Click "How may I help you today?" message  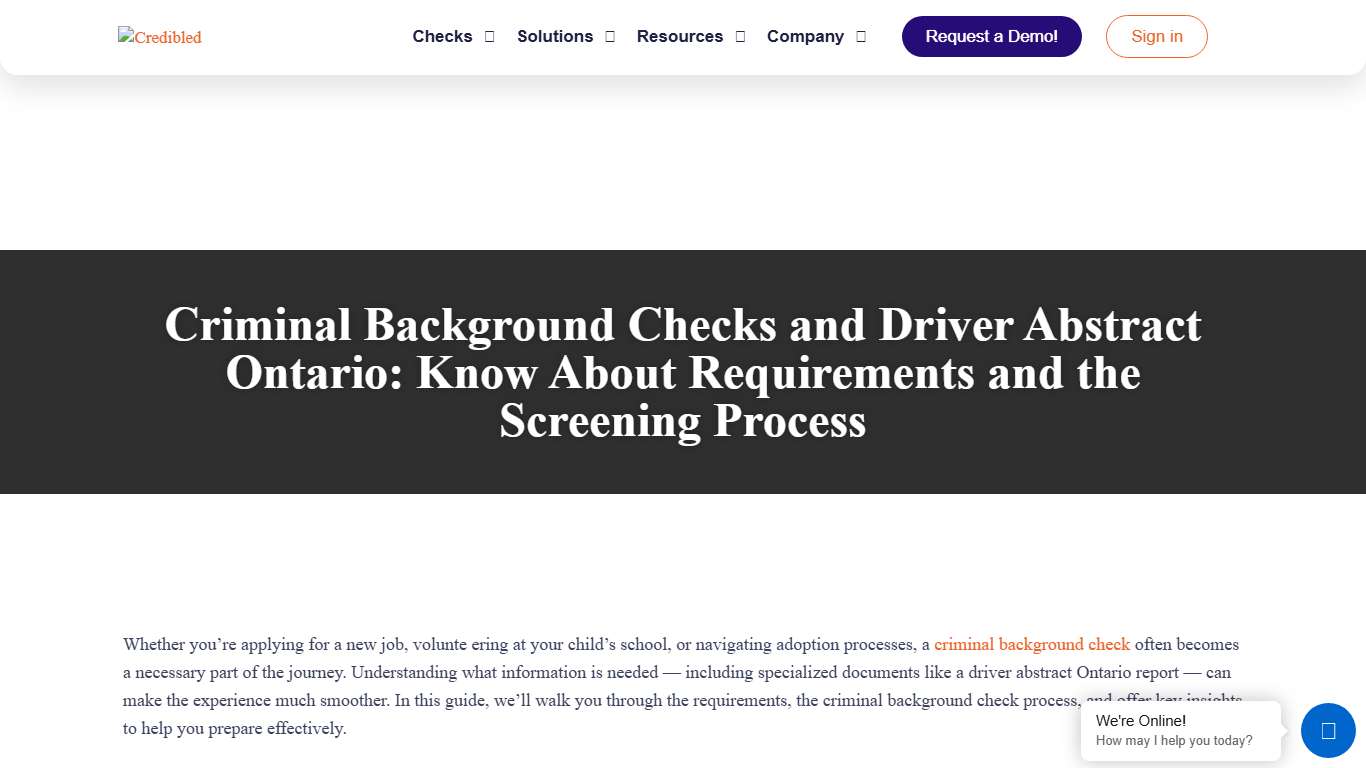pyautogui.click(x=1174, y=740)
